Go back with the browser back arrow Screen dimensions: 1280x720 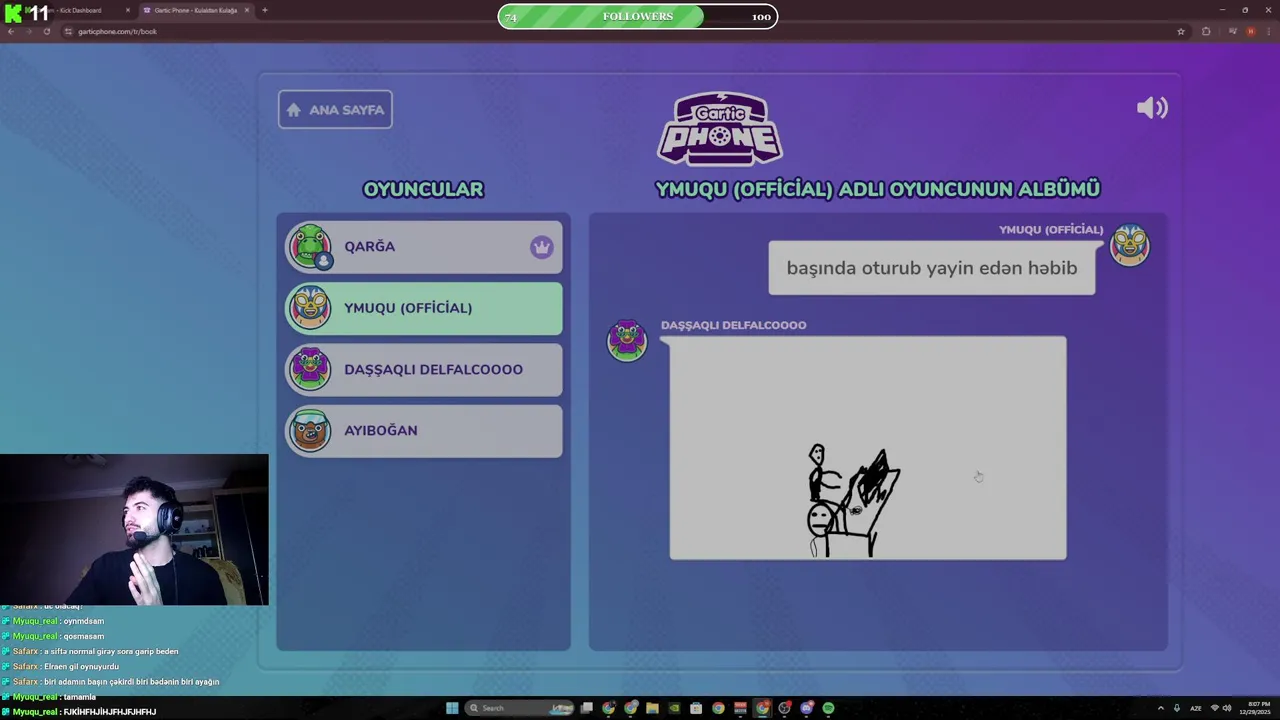click(11, 31)
